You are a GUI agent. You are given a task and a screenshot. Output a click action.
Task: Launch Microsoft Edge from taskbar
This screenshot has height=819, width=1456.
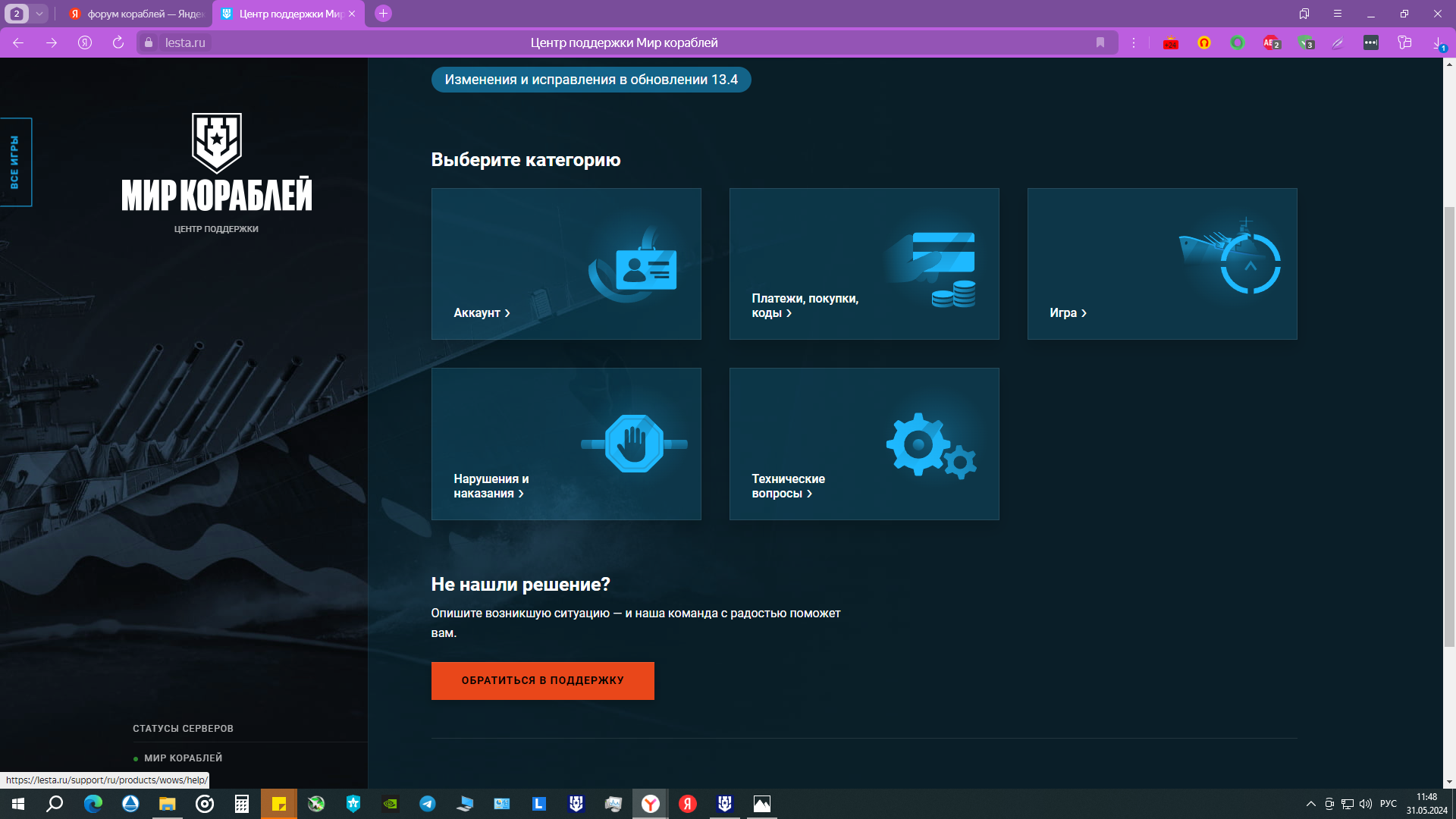coord(93,804)
